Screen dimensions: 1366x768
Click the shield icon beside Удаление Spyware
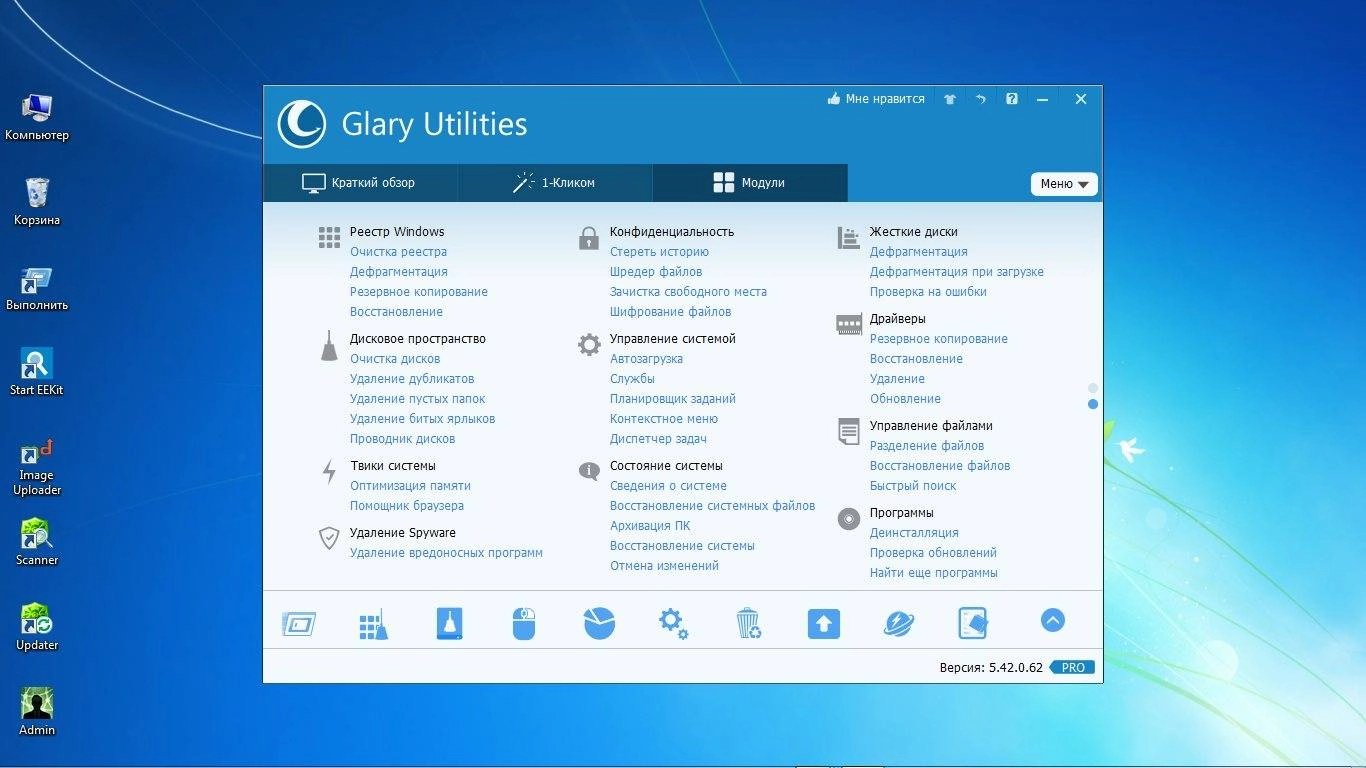[x=329, y=539]
